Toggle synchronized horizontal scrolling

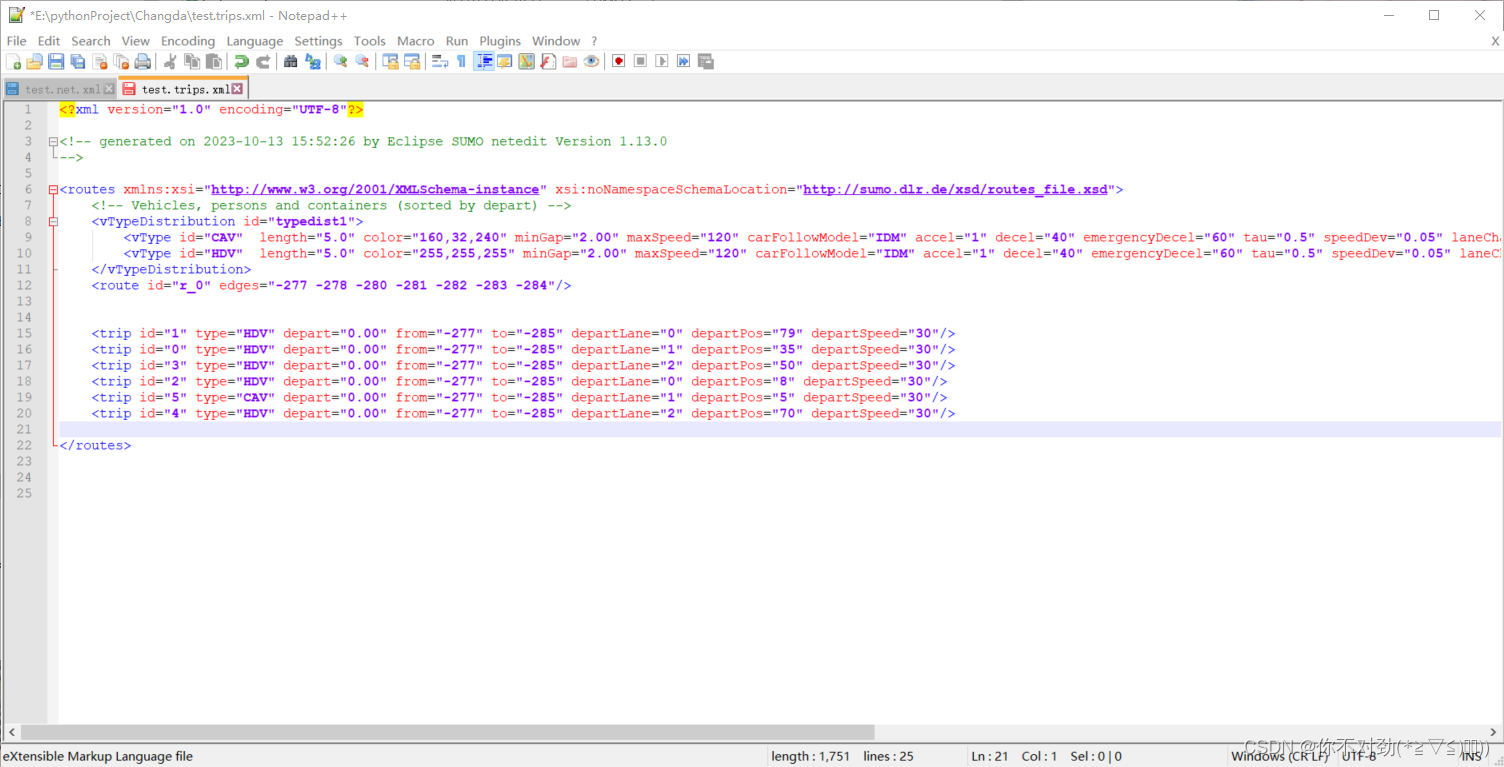click(412, 61)
